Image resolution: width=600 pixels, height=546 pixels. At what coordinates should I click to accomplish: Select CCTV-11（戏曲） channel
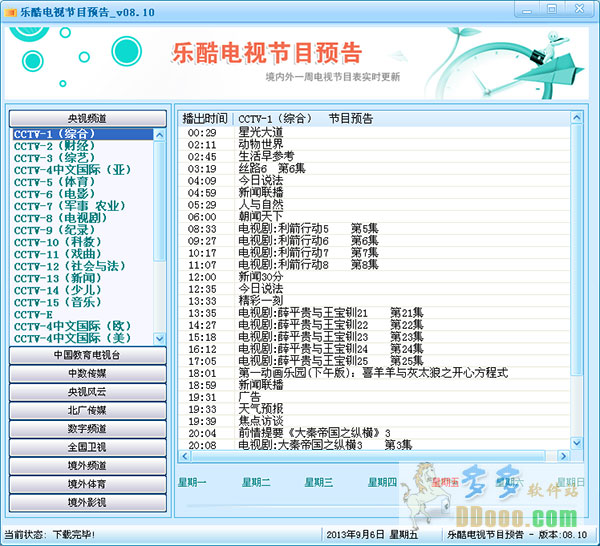click(x=83, y=254)
